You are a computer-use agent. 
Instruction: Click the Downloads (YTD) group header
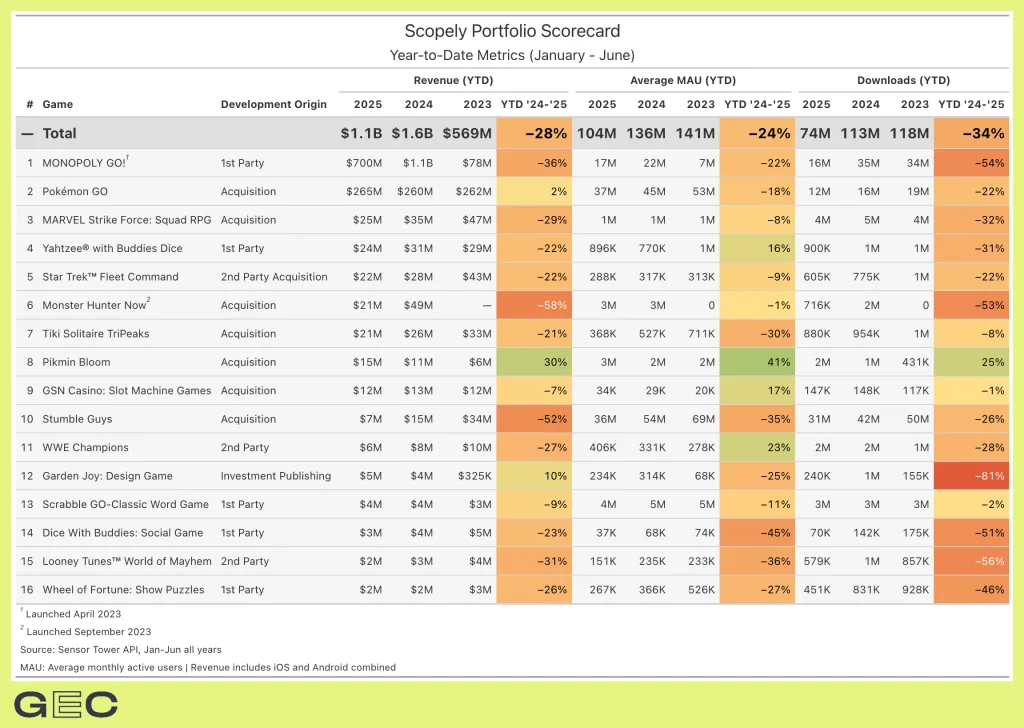click(x=903, y=80)
